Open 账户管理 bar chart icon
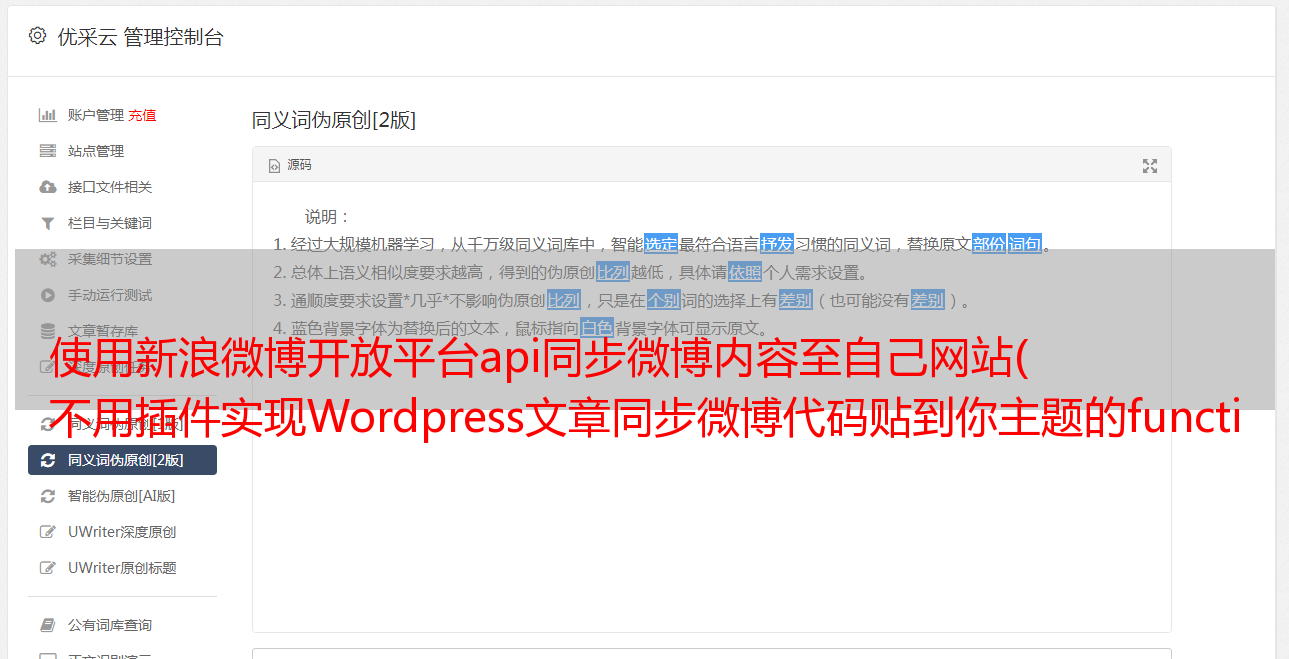This screenshot has width=1289, height=659. click(x=47, y=115)
